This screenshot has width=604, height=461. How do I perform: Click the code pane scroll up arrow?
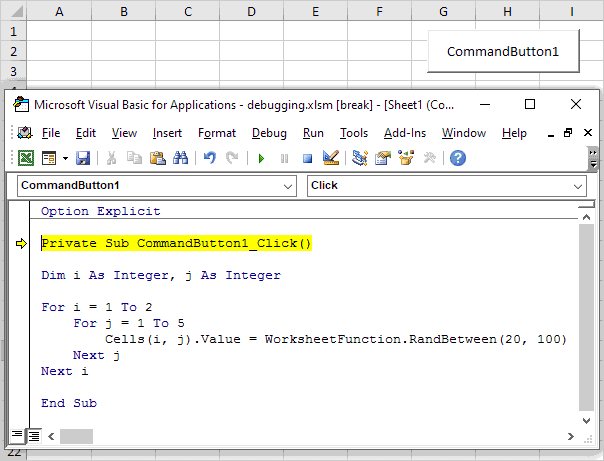point(586,217)
